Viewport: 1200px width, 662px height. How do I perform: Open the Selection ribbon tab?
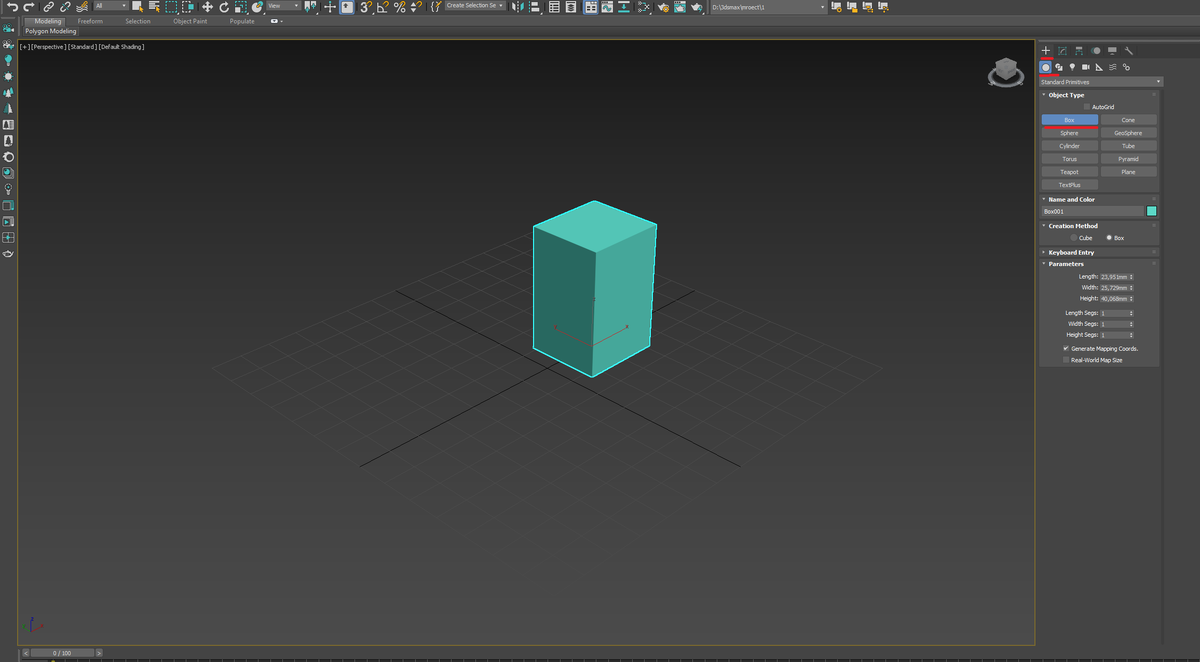click(x=138, y=21)
